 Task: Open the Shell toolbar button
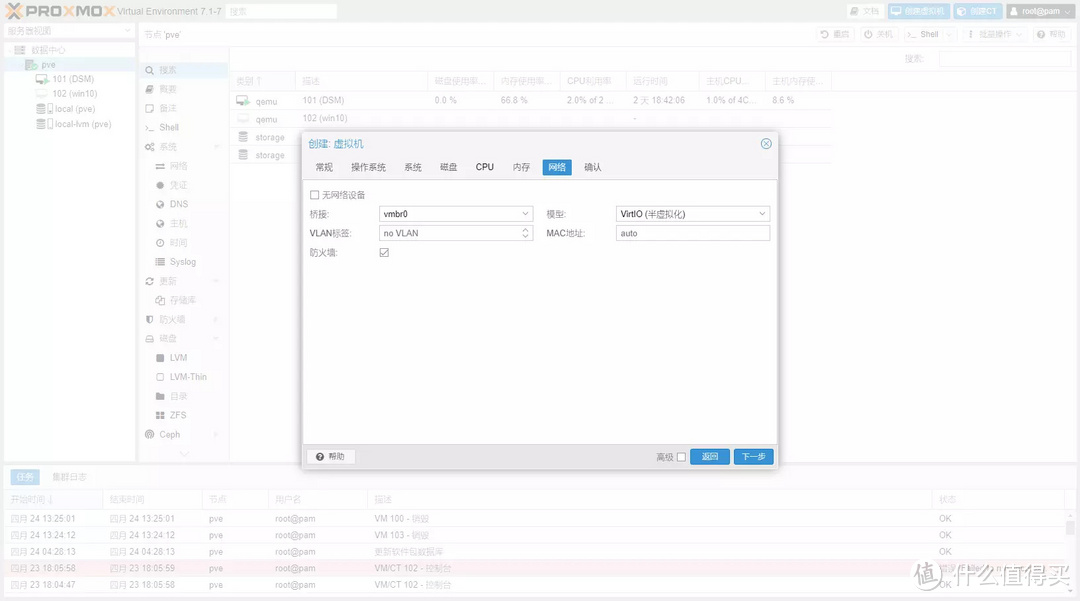coord(923,34)
